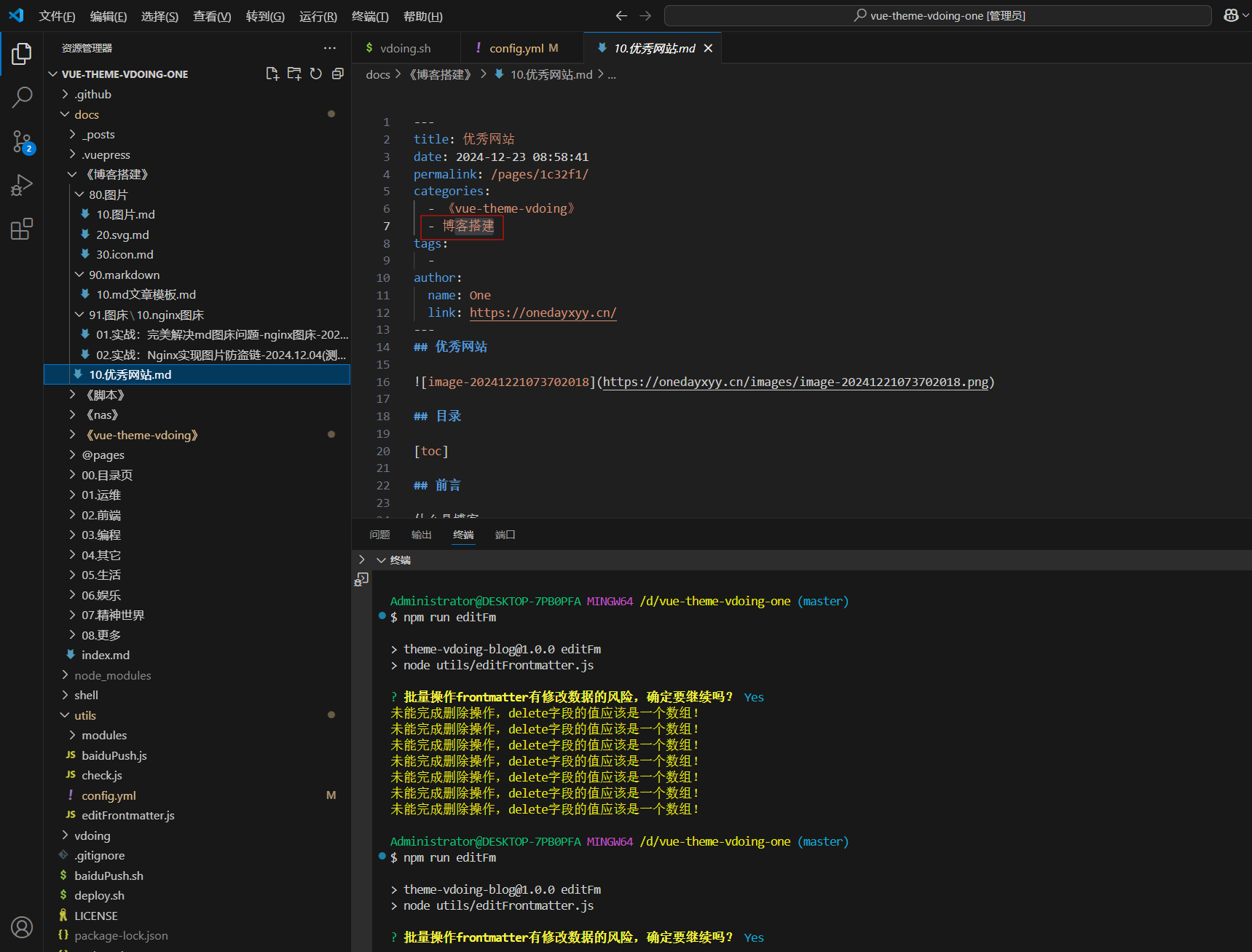Open the 终端(T) menu
1252x952 pixels.
click(x=370, y=16)
